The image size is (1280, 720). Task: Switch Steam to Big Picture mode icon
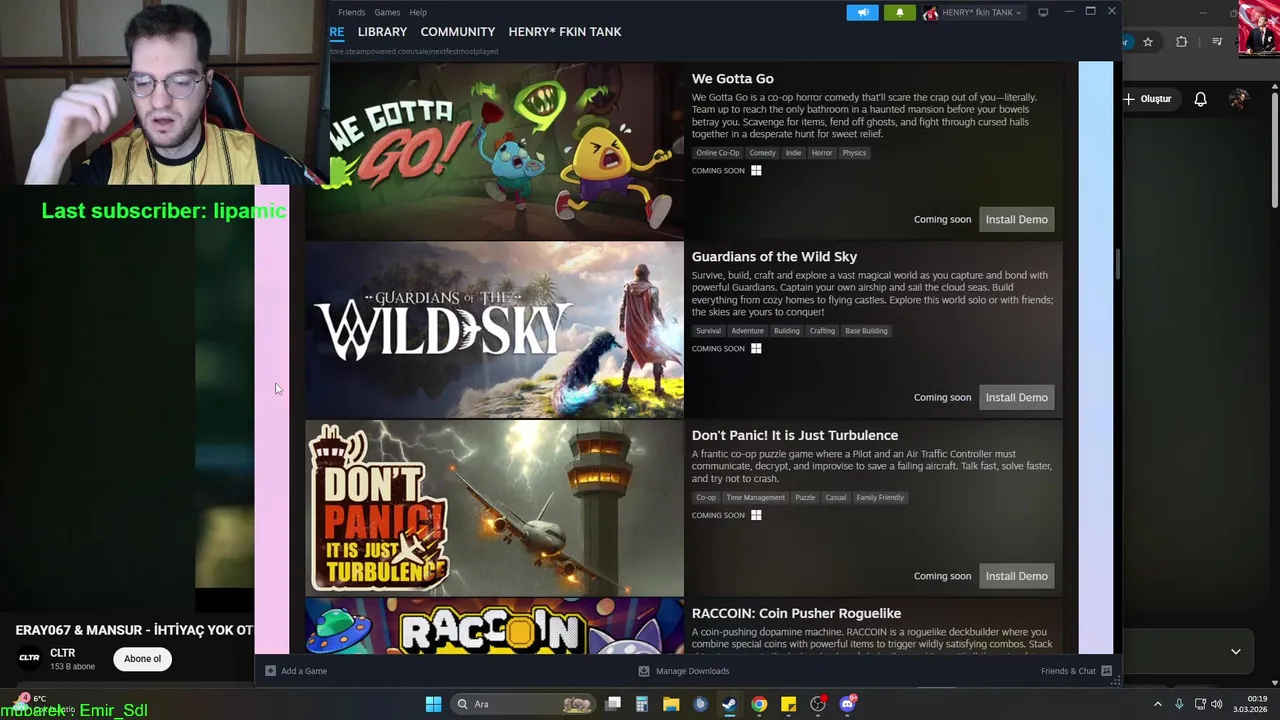[x=1043, y=12]
